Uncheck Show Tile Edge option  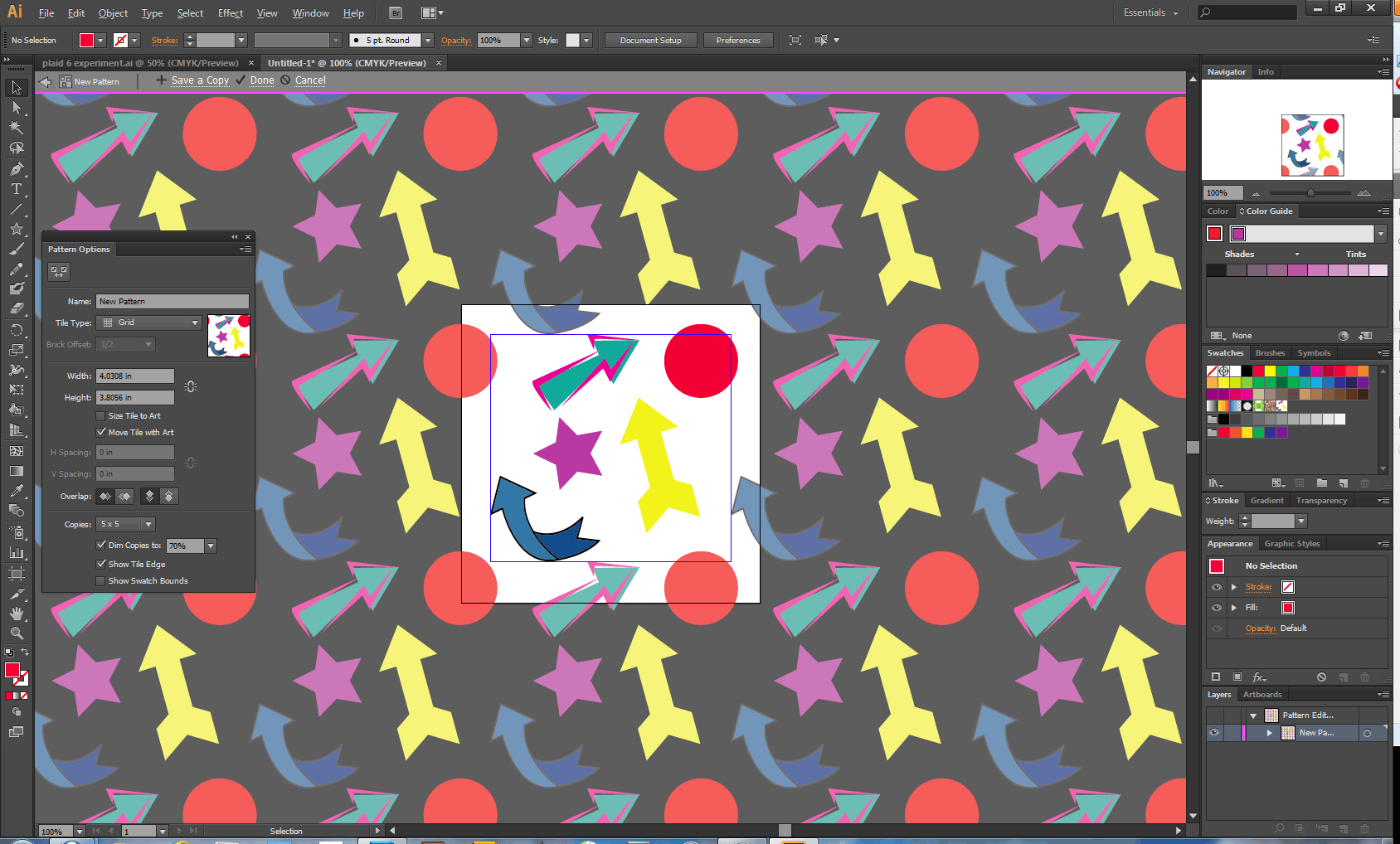pos(101,565)
